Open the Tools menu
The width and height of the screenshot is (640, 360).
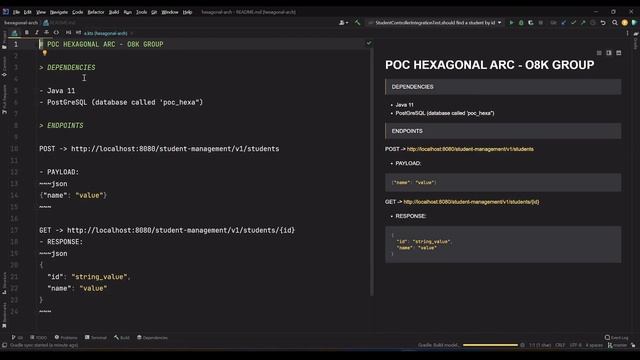click(x=142, y=12)
